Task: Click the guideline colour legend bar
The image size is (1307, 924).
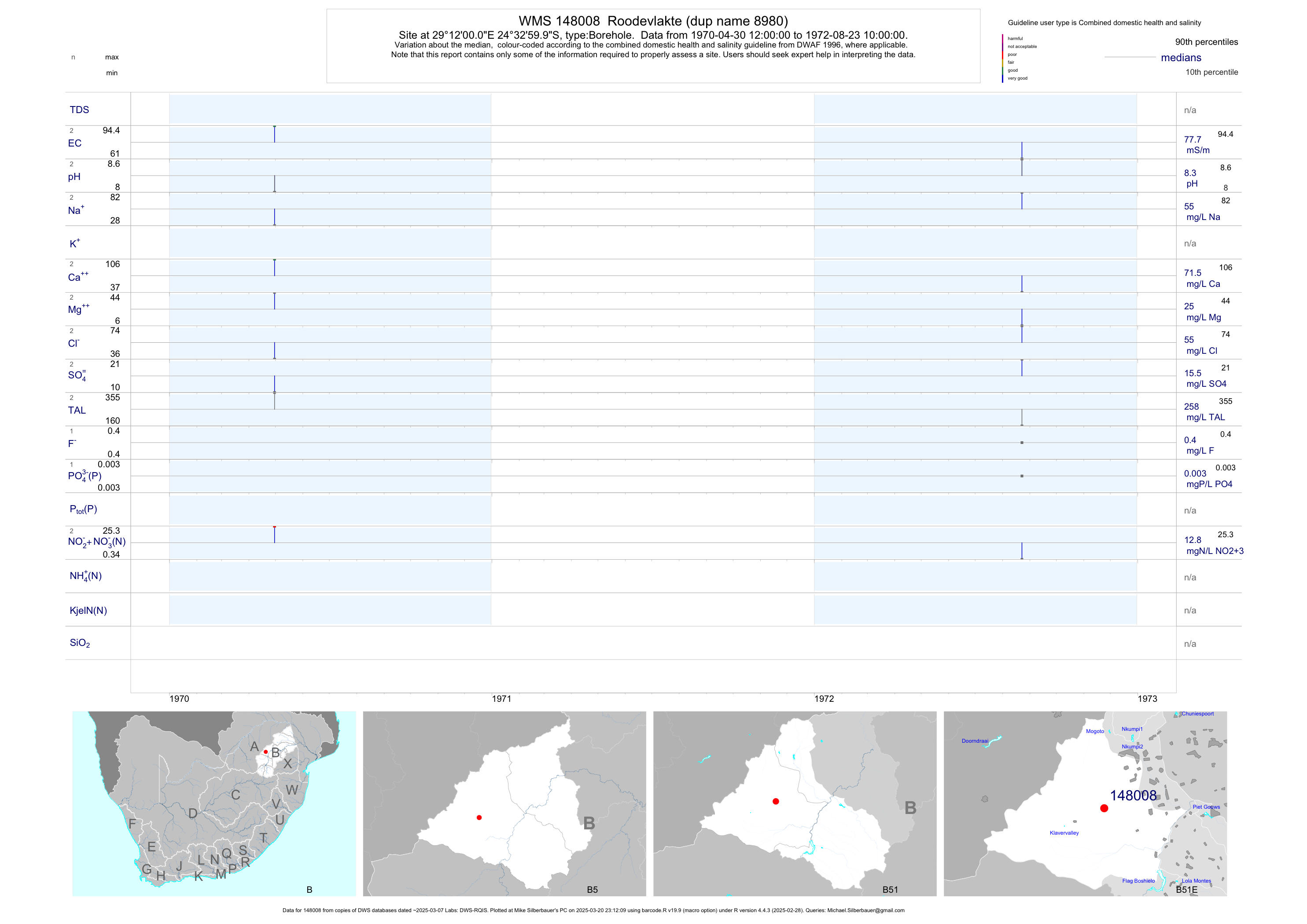Action: pos(1002,58)
